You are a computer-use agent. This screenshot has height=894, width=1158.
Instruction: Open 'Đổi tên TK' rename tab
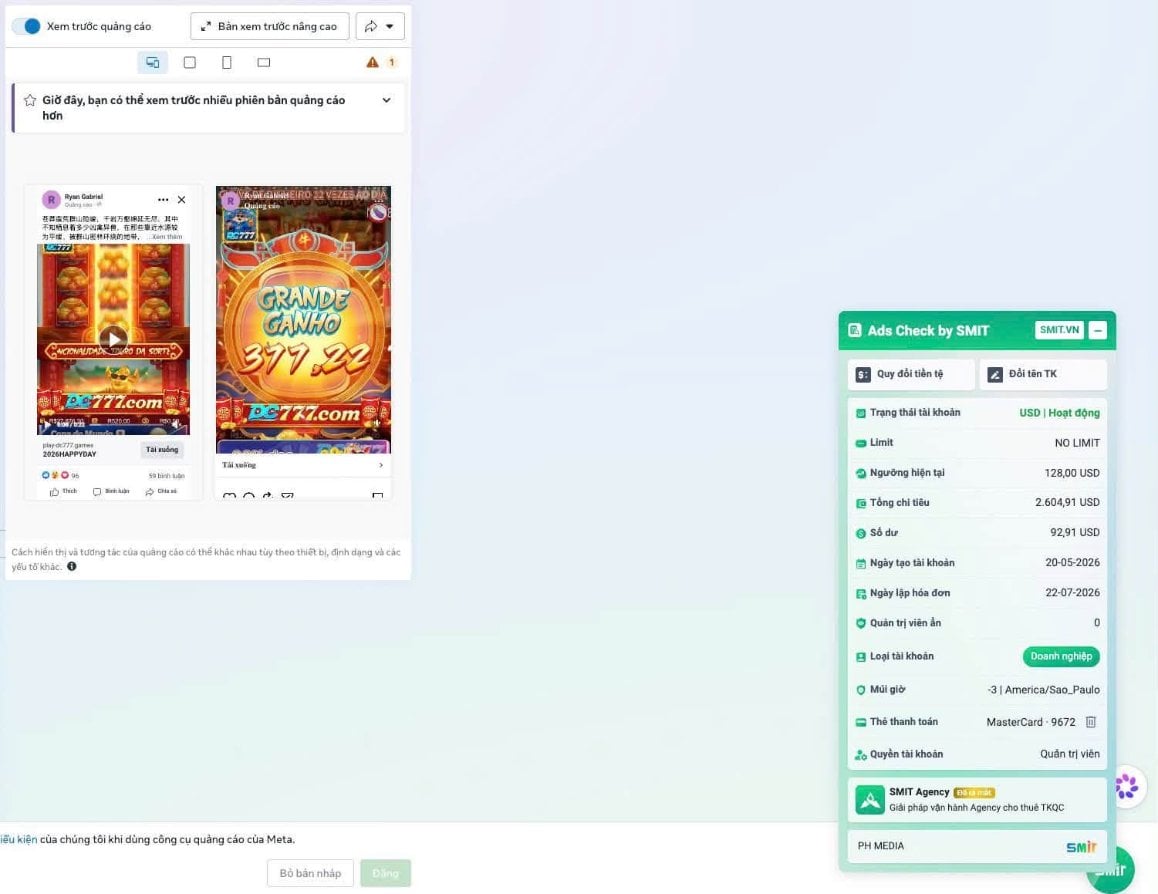point(1043,374)
